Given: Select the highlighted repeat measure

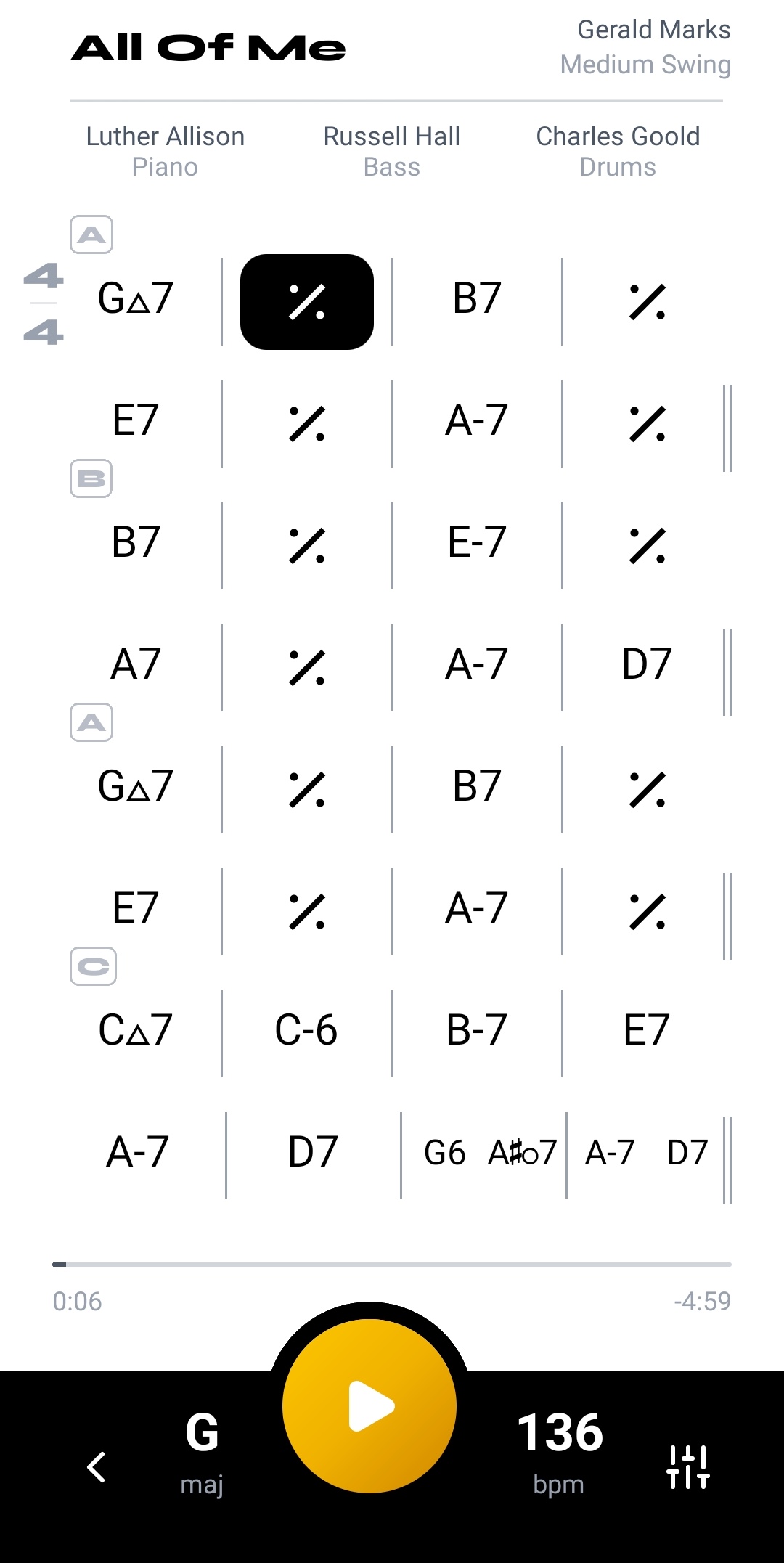Looking at the screenshot, I should coord(307,302).
